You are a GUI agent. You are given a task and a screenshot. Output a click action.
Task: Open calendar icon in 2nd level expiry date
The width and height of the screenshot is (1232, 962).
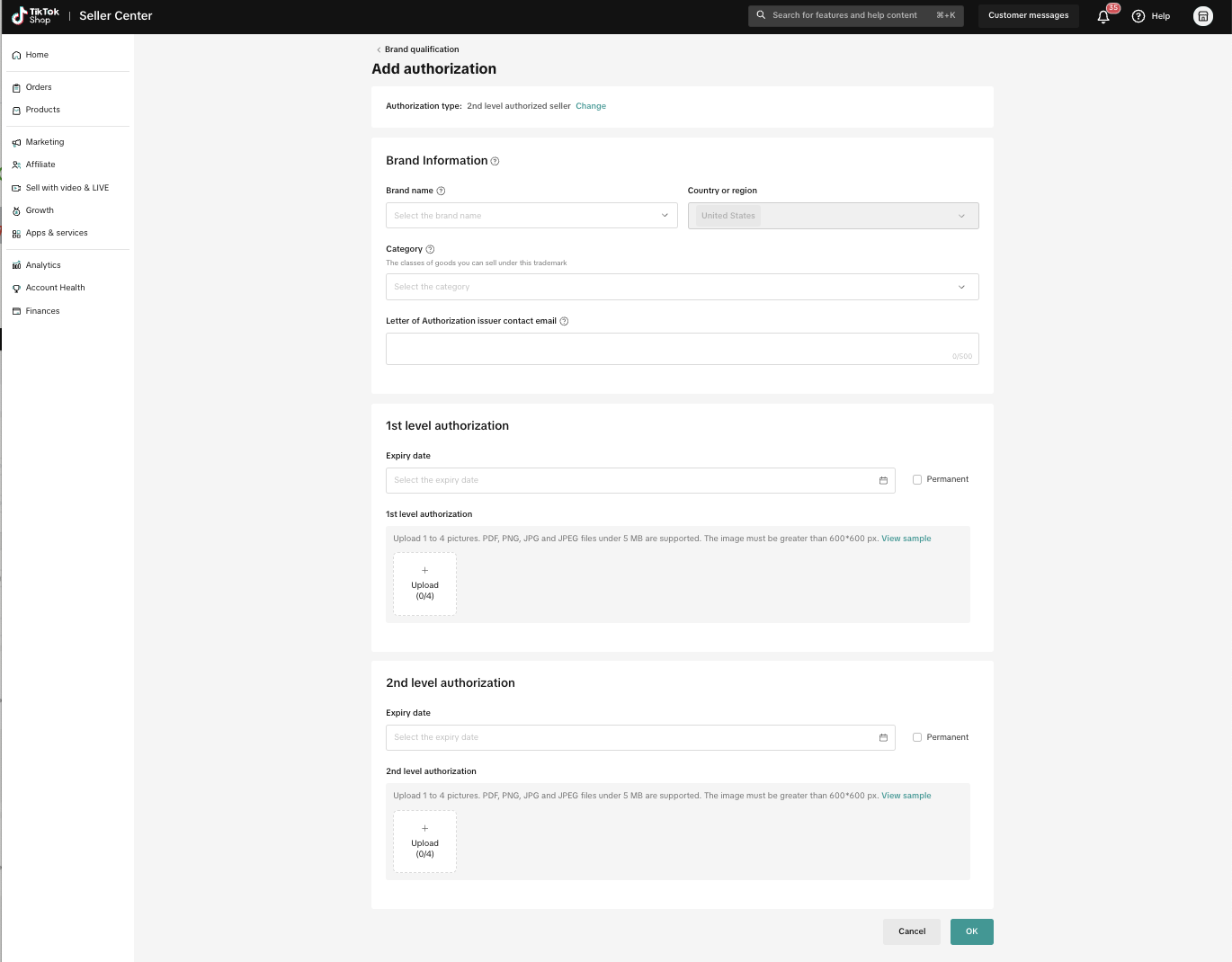tap(883, 737)
